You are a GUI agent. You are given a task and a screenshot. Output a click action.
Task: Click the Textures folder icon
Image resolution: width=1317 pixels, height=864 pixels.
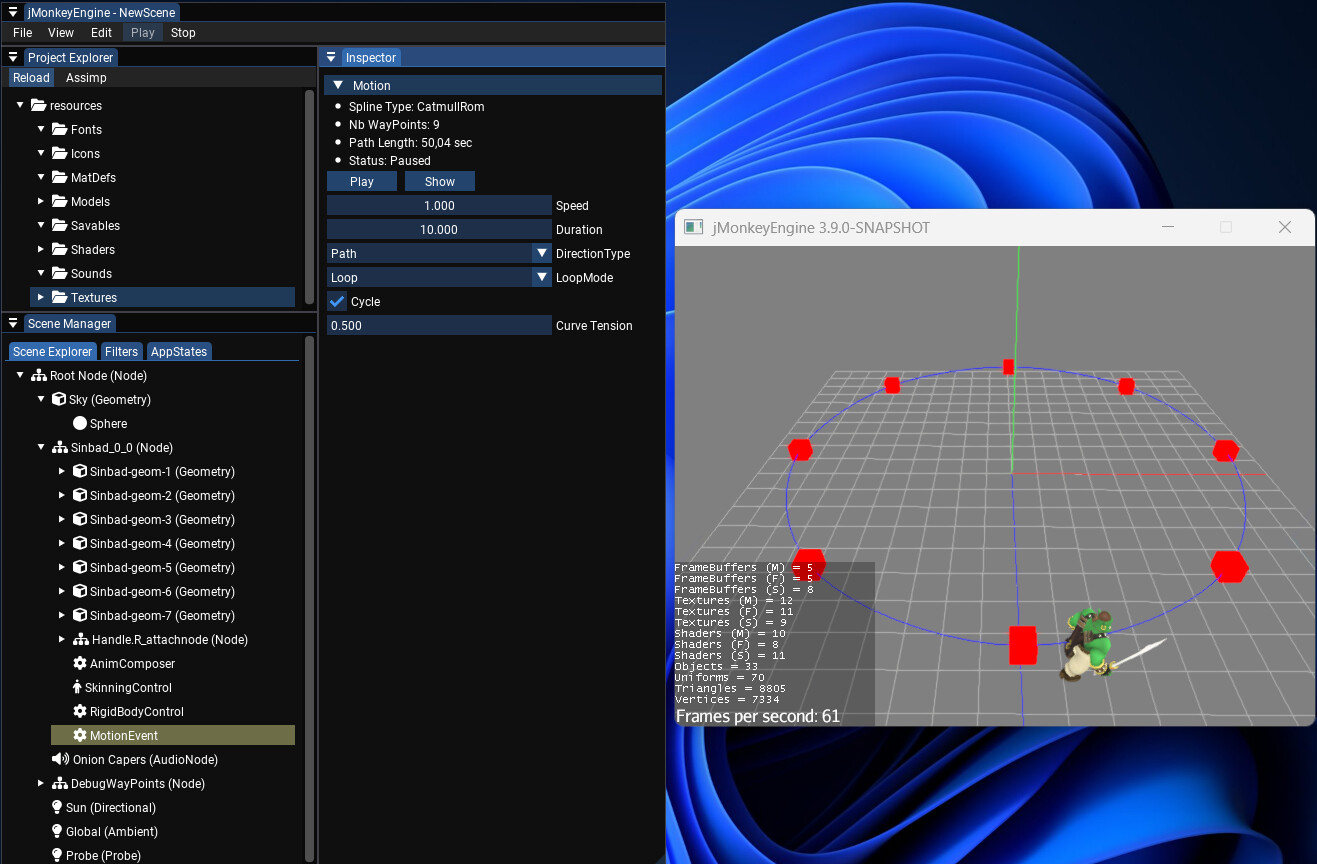click(60, 298)
